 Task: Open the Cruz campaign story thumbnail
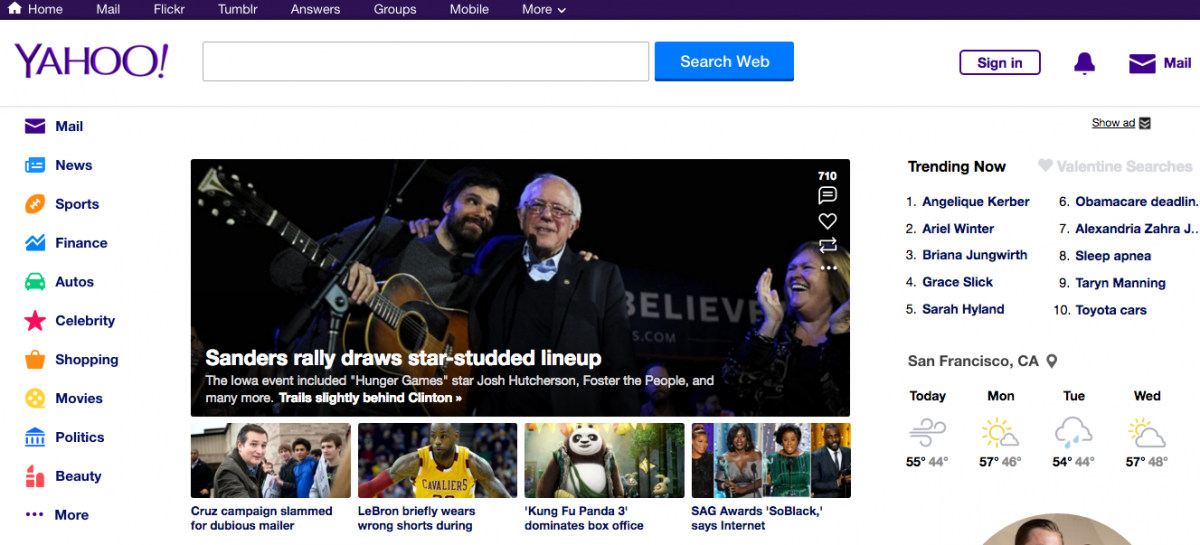(271, 460)
